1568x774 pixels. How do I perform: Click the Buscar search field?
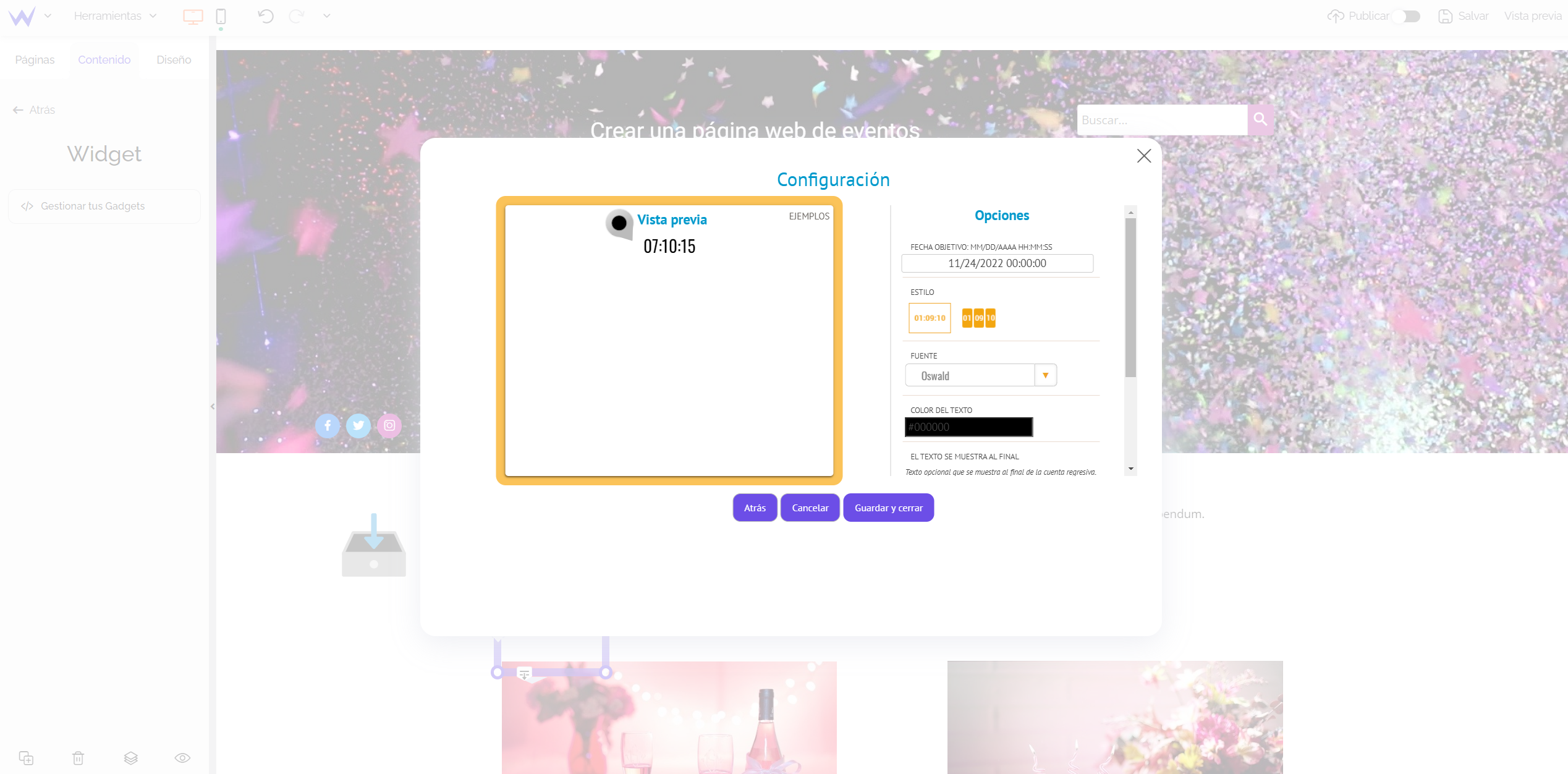point(1162,120)
